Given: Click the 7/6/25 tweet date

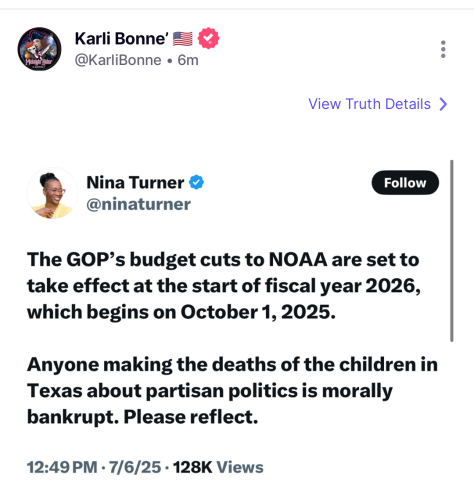Looking at the screenshot, I should pyautogui.click(x=135, y=467).
